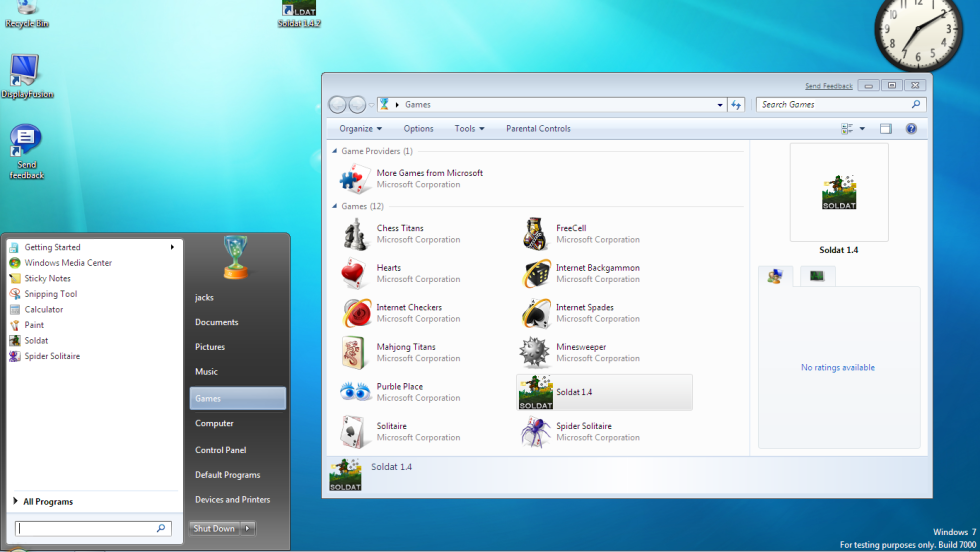Collapse the Games (12) group
This screenshot has height=552, width=980.
(334, 206)
